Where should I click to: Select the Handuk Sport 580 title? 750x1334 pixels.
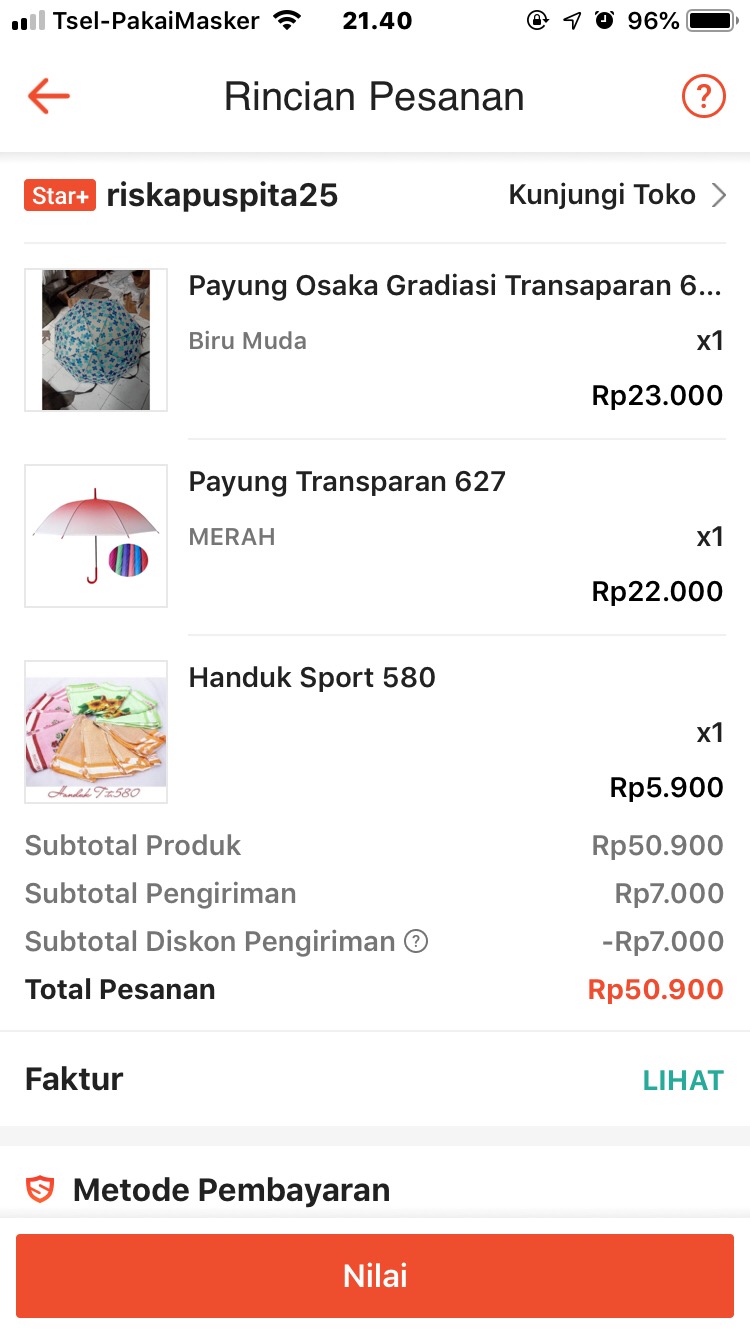pos(312,678)
